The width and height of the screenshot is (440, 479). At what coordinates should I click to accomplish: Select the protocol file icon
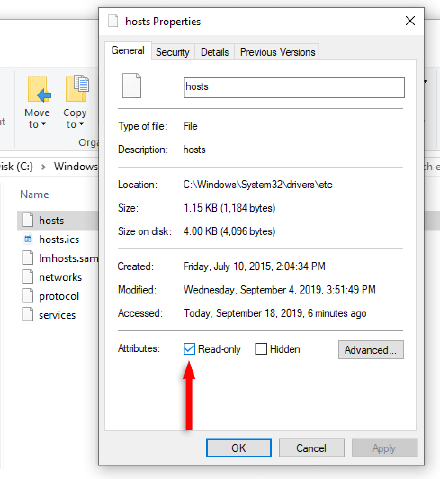[28, 296]
